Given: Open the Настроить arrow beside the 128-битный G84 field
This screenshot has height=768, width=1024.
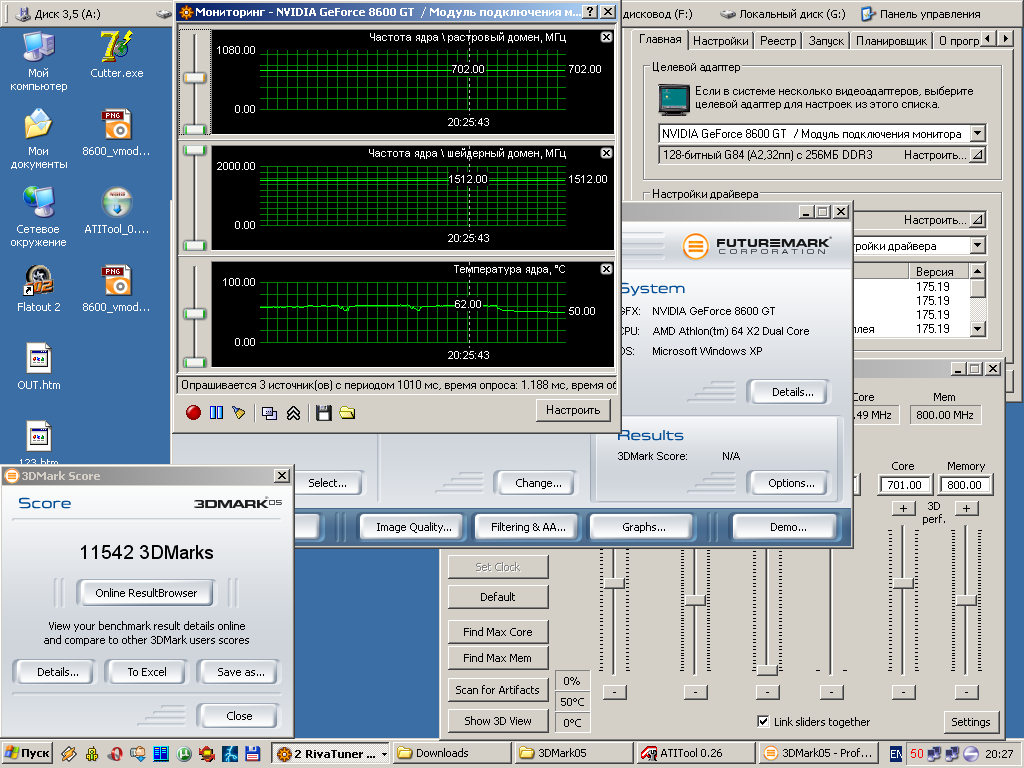Looking at the screenshot, I should point(978,155).
